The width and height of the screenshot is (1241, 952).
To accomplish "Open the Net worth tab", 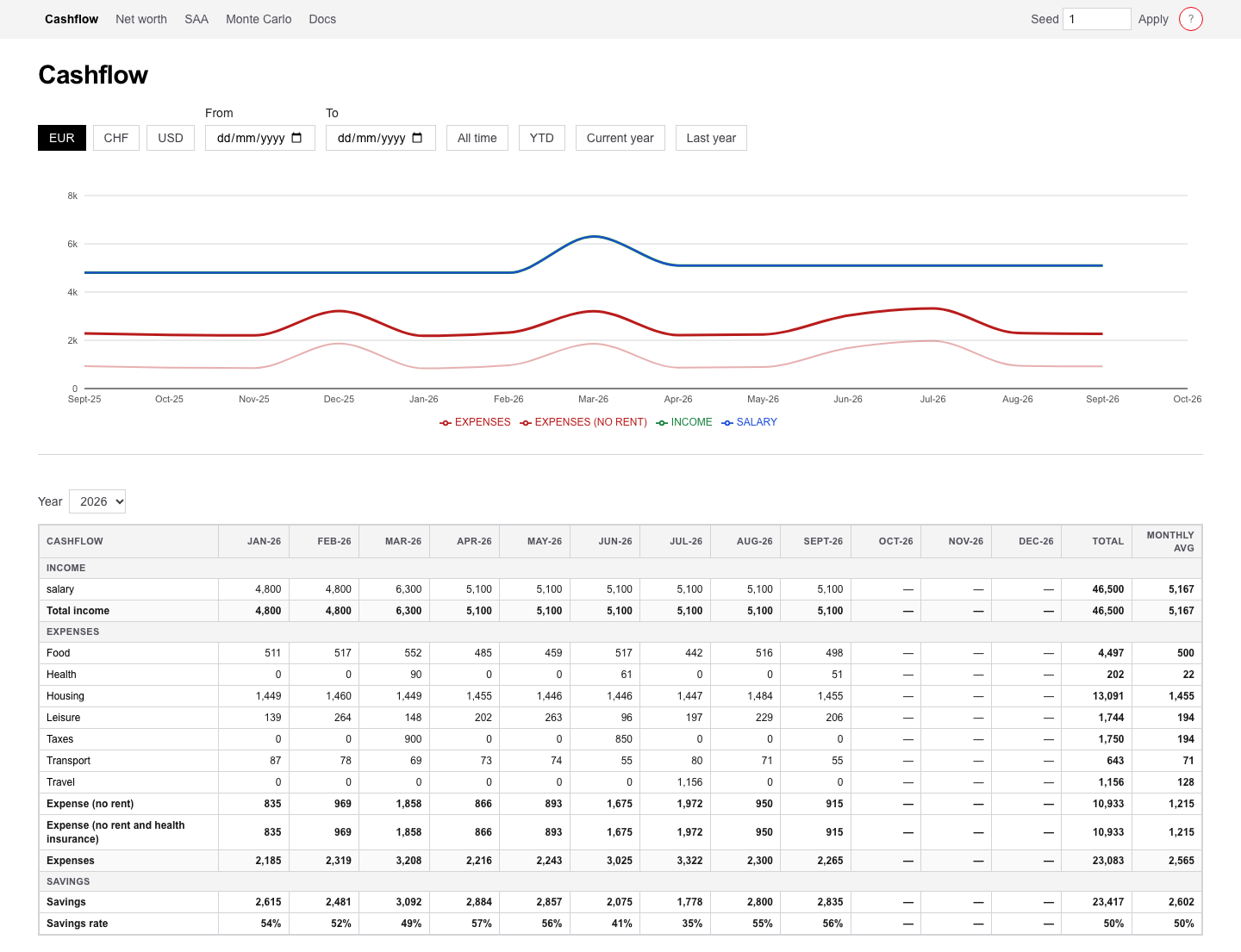I will (x=141, y=19).
